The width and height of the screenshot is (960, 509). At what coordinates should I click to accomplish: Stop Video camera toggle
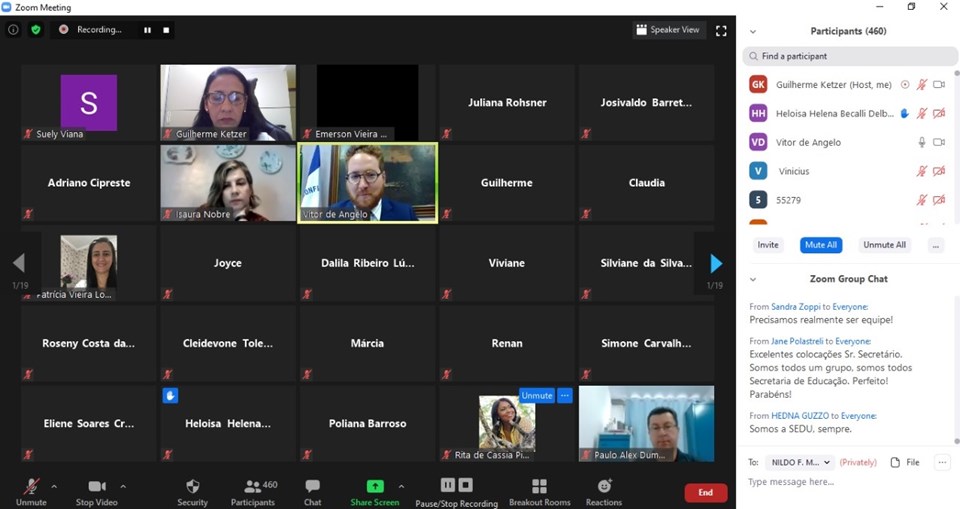pos(97,487)
